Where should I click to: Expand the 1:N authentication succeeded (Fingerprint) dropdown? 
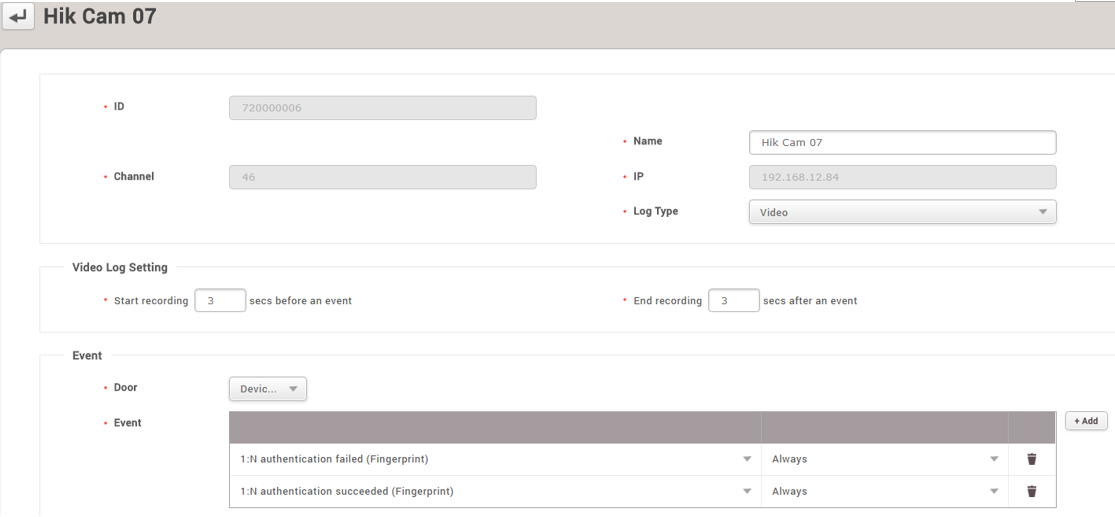click(496, 491)
